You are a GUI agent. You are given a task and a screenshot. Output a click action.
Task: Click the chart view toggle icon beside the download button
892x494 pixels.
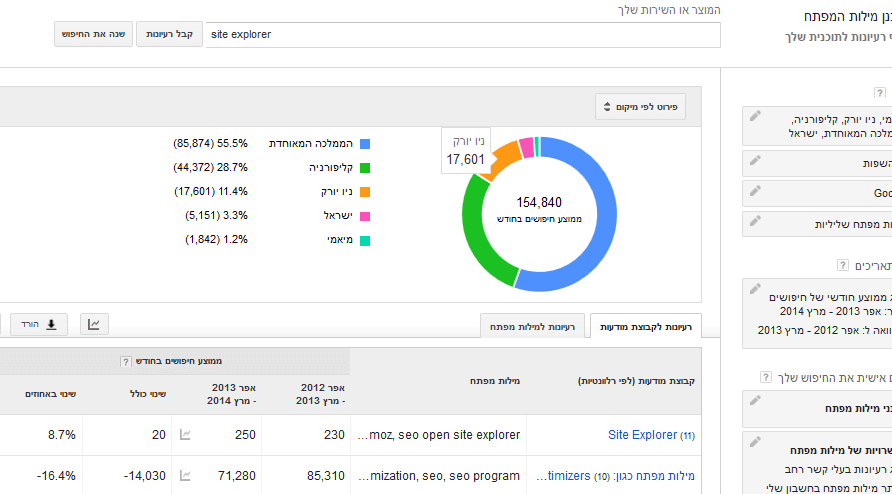coord(94,324)
